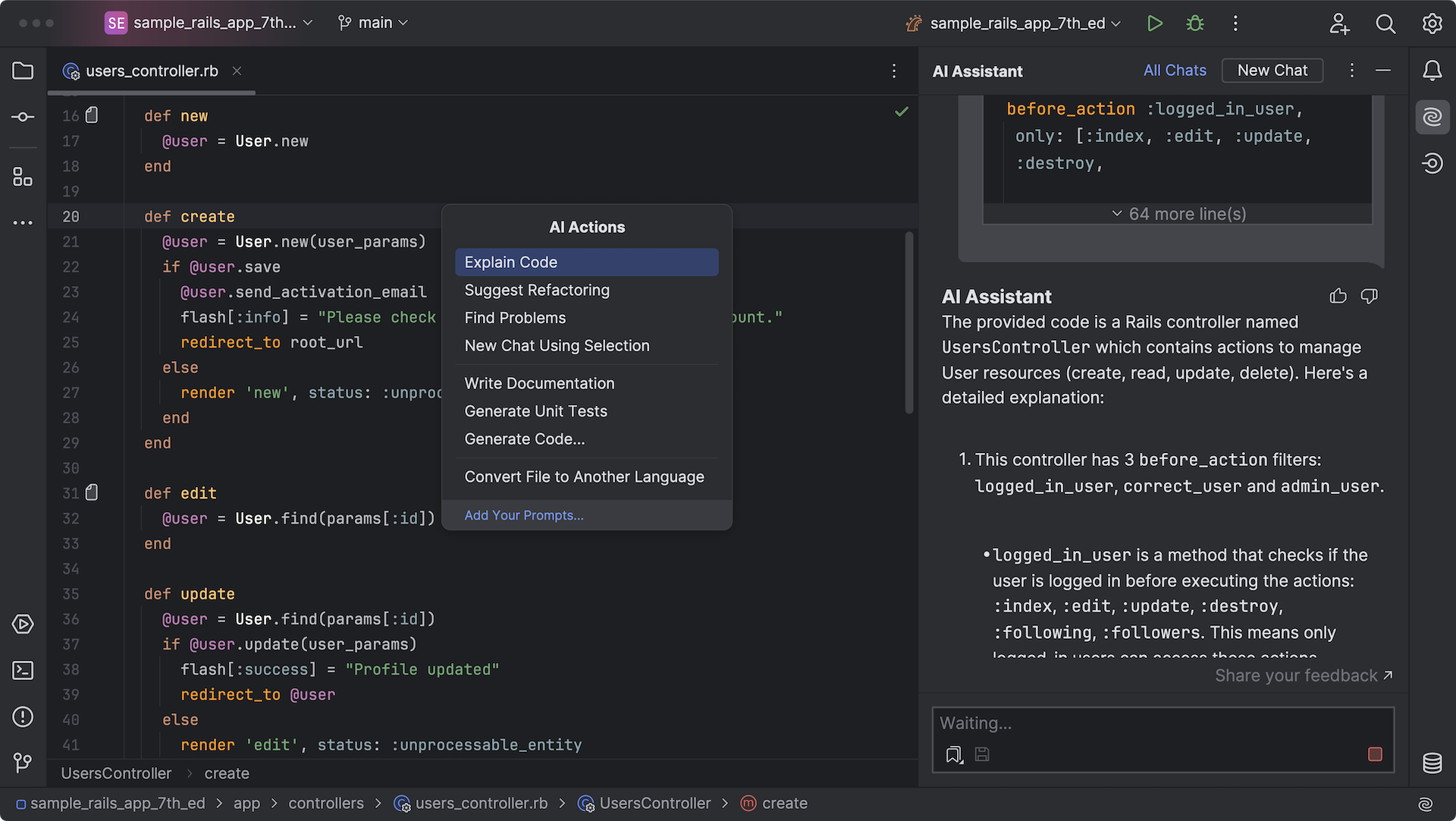Rate the AI response with thumbs up
Screen dimensions: 1456x821
pyautogui.click(x=1338, y=296)
